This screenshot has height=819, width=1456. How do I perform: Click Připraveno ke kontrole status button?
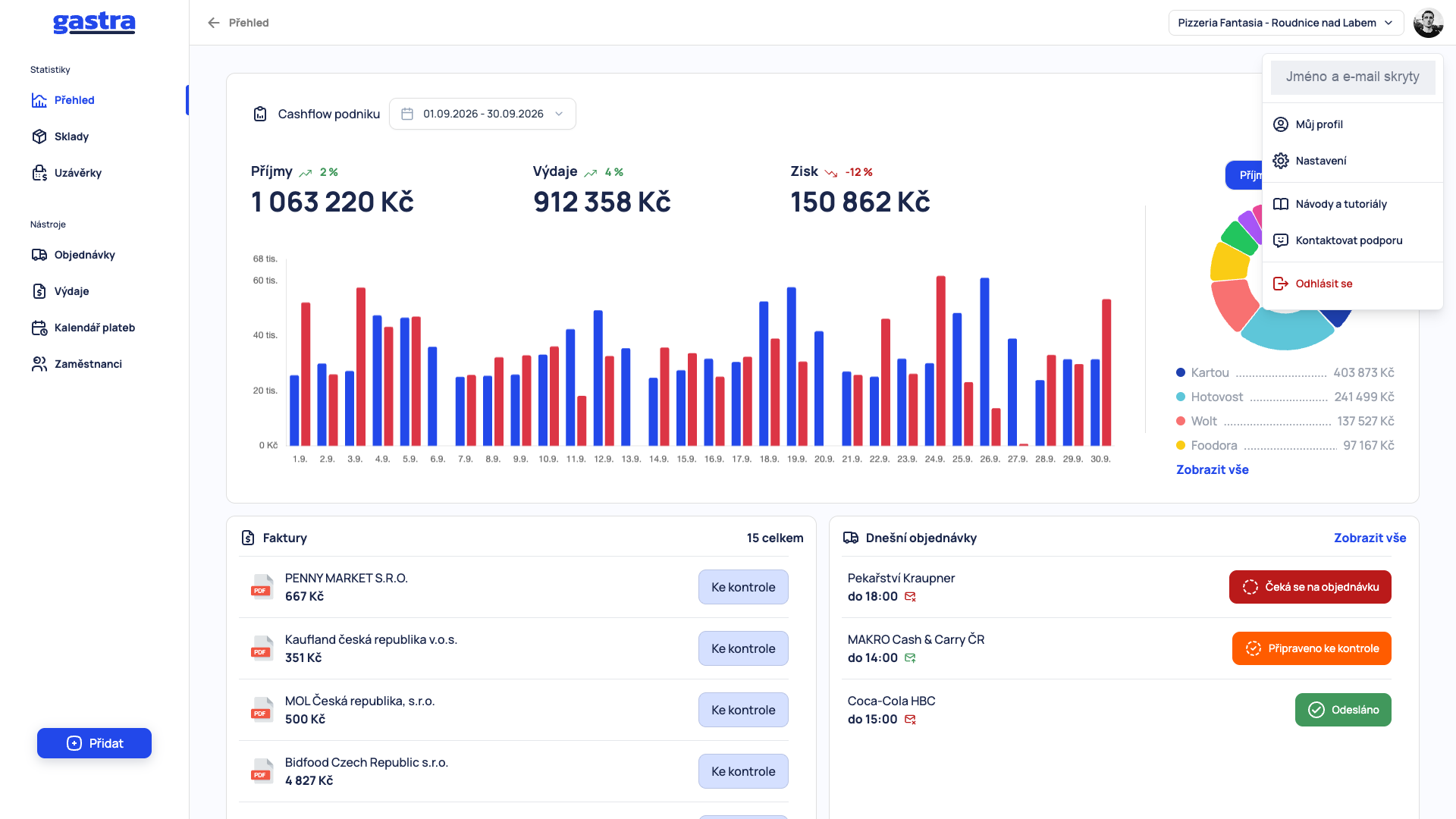(1312, 648)
